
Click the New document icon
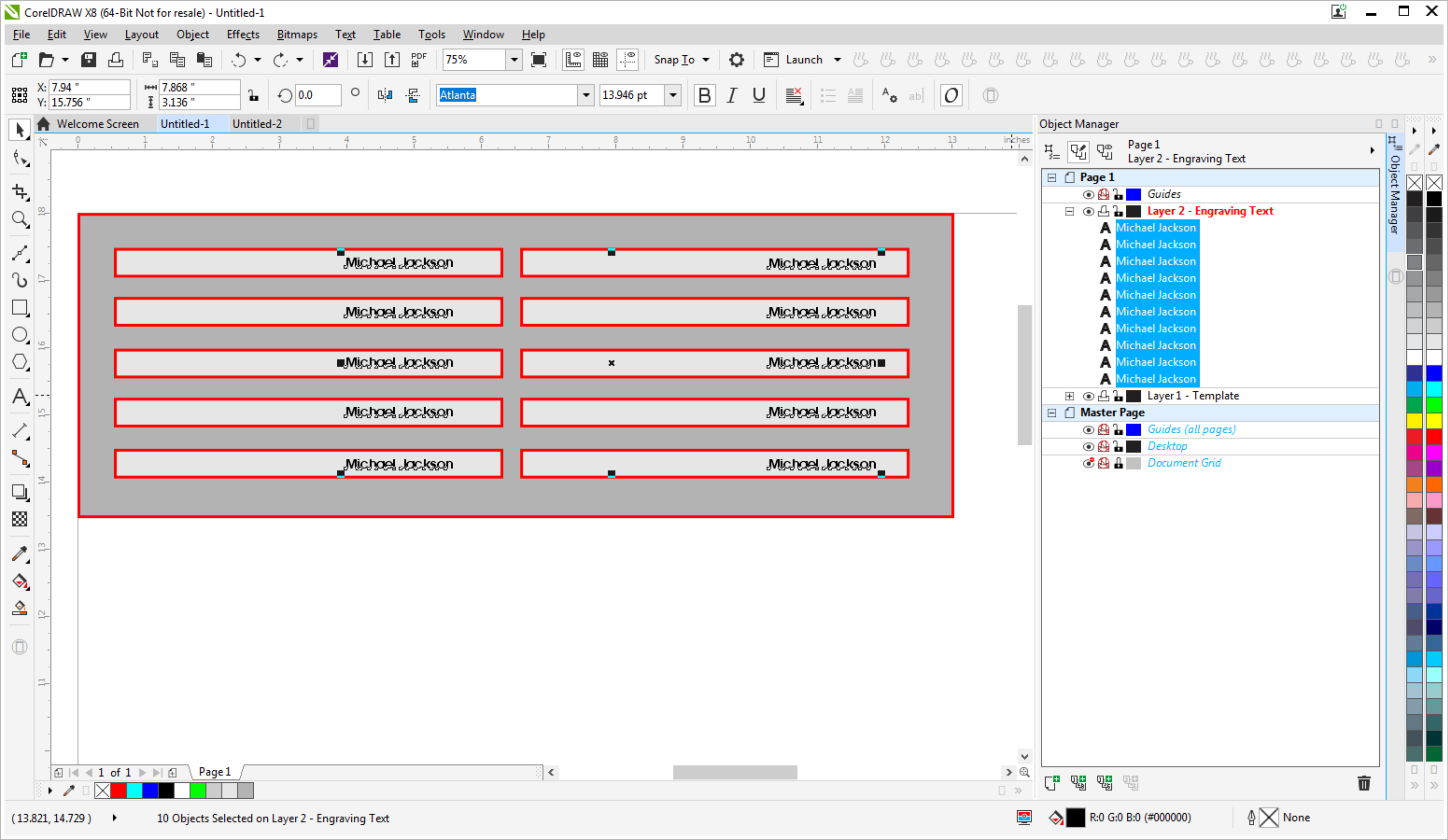pyautogui.click(x=19, y=60)
